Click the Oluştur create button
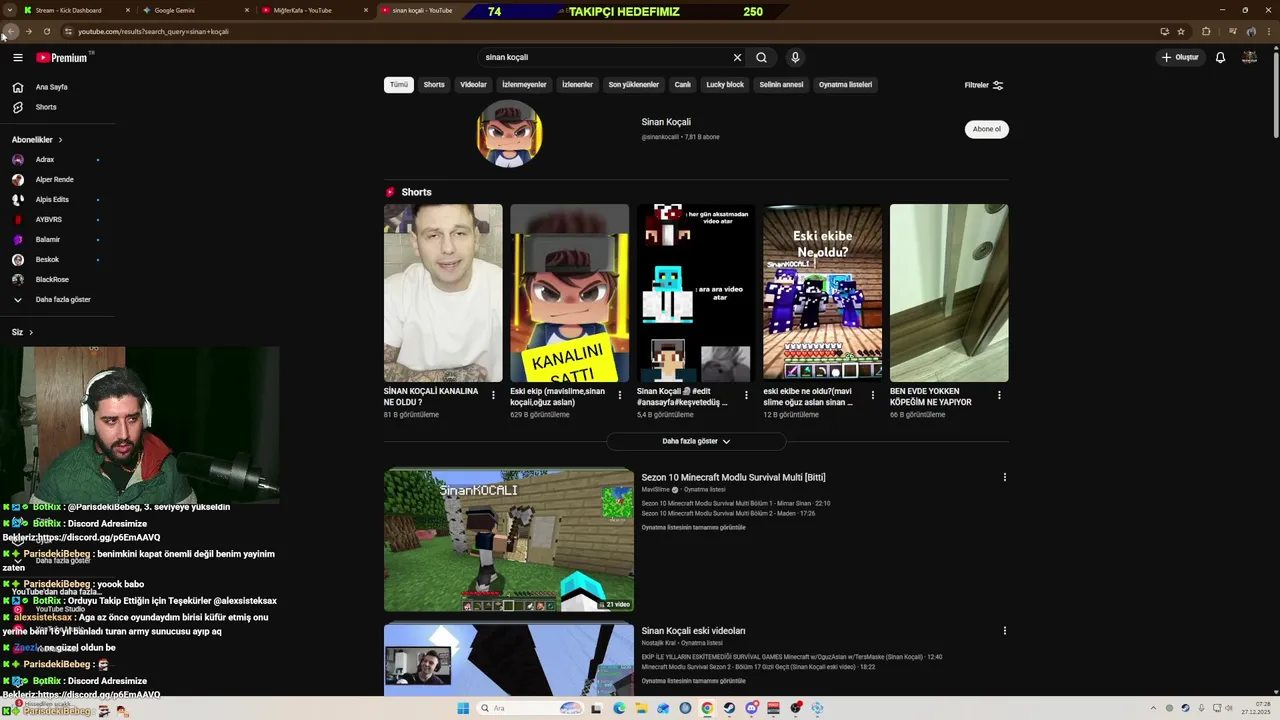1280x720 pixels. (1180, 58)
